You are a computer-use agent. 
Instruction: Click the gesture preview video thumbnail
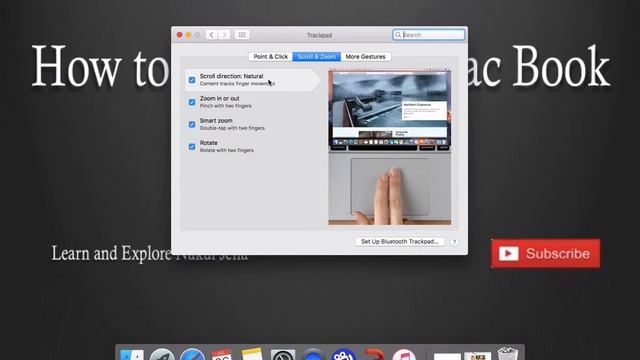pyautogui.click(x=389, y=147)
